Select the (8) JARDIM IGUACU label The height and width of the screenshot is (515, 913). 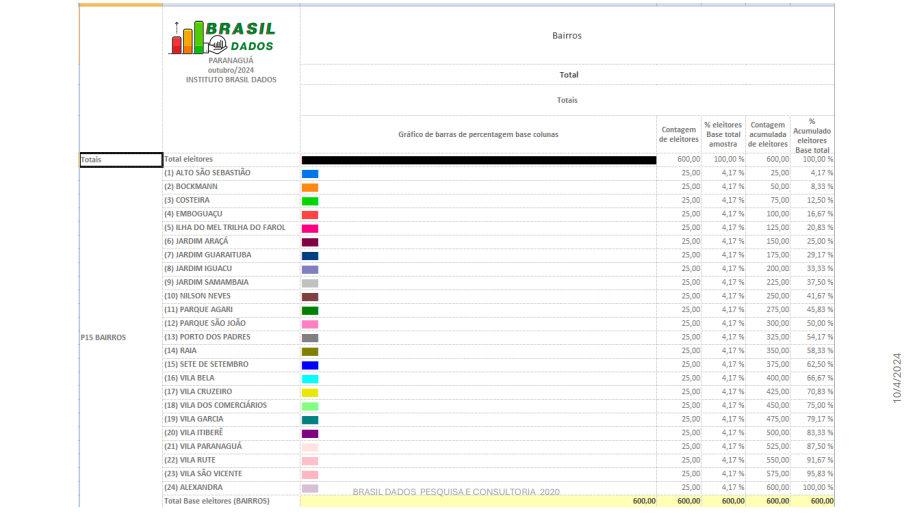[197, 269]
